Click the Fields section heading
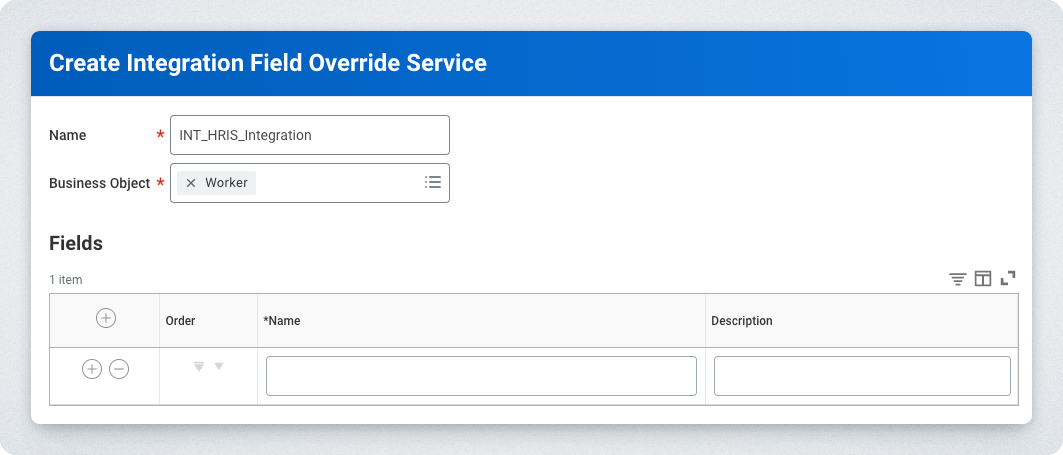This screenshot has width=1063, height=455. point(76,243)
